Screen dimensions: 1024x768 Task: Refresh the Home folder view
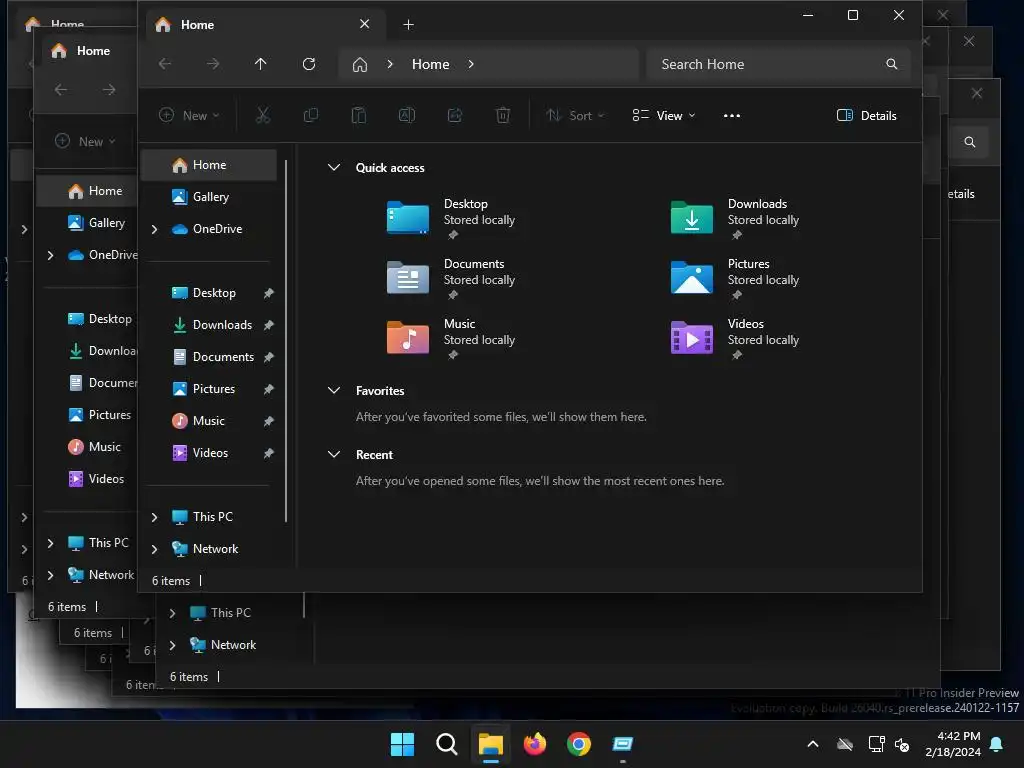[x=309, y=64]
